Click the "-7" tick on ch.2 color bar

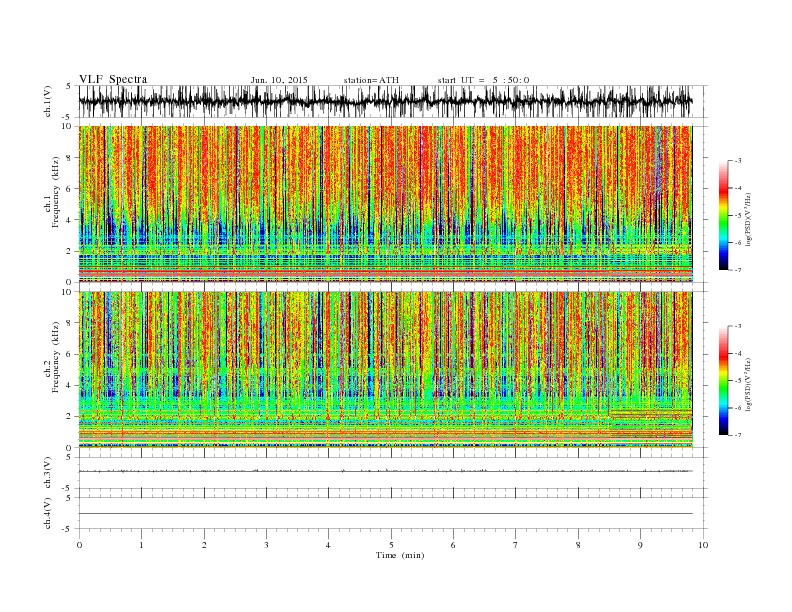tap(737, 435)
